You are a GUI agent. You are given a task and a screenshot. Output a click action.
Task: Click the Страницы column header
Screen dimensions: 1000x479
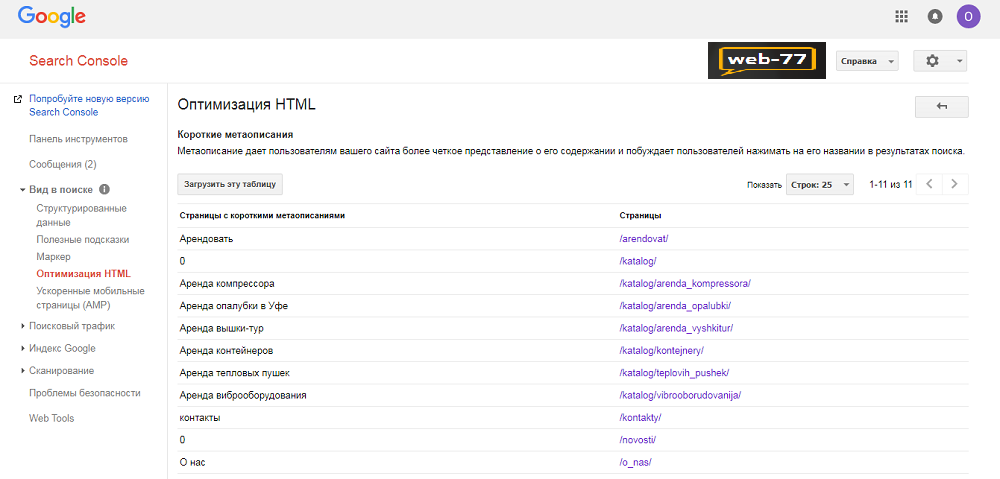point(640,216)
